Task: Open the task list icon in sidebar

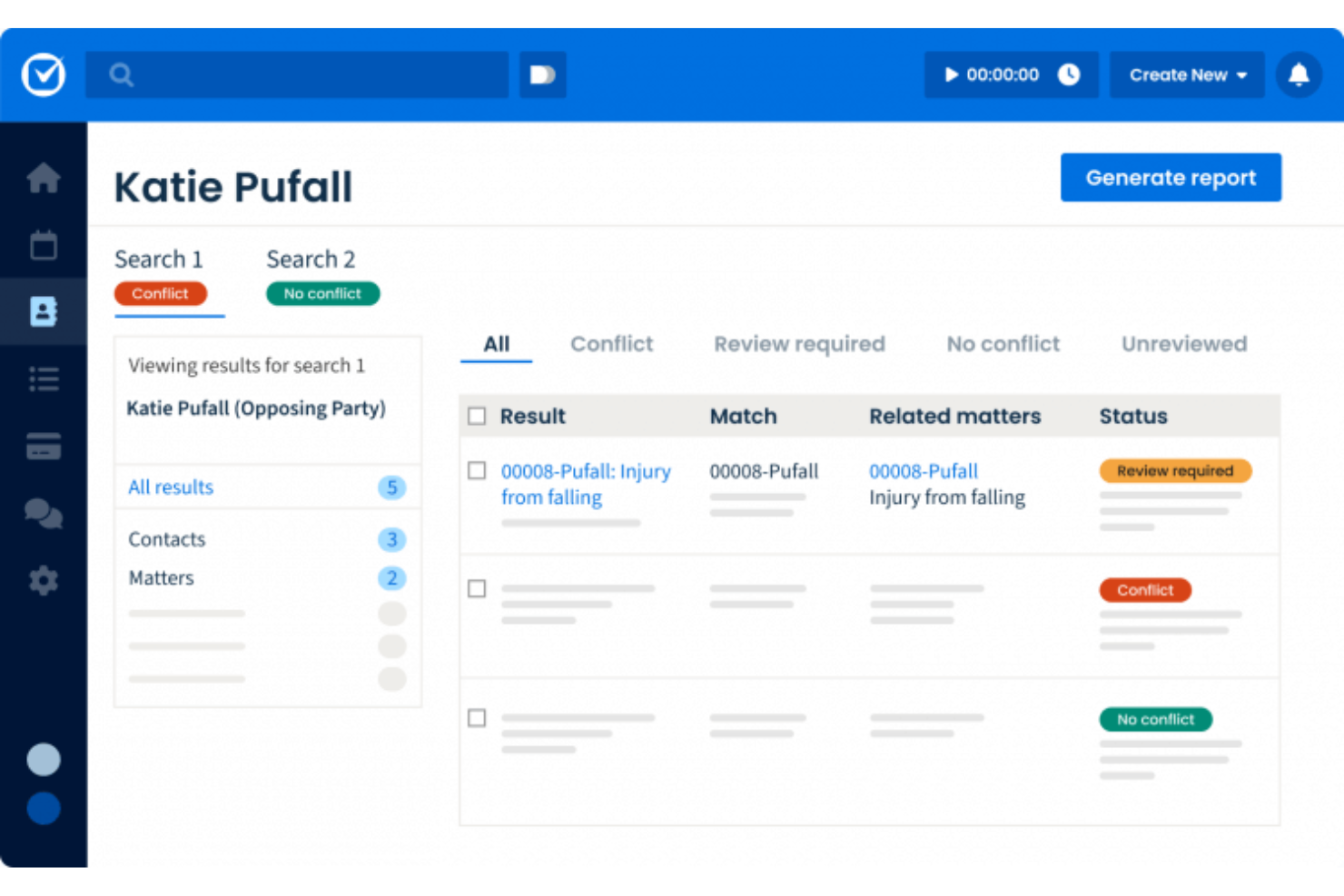Action: click(x=44, y=379)
